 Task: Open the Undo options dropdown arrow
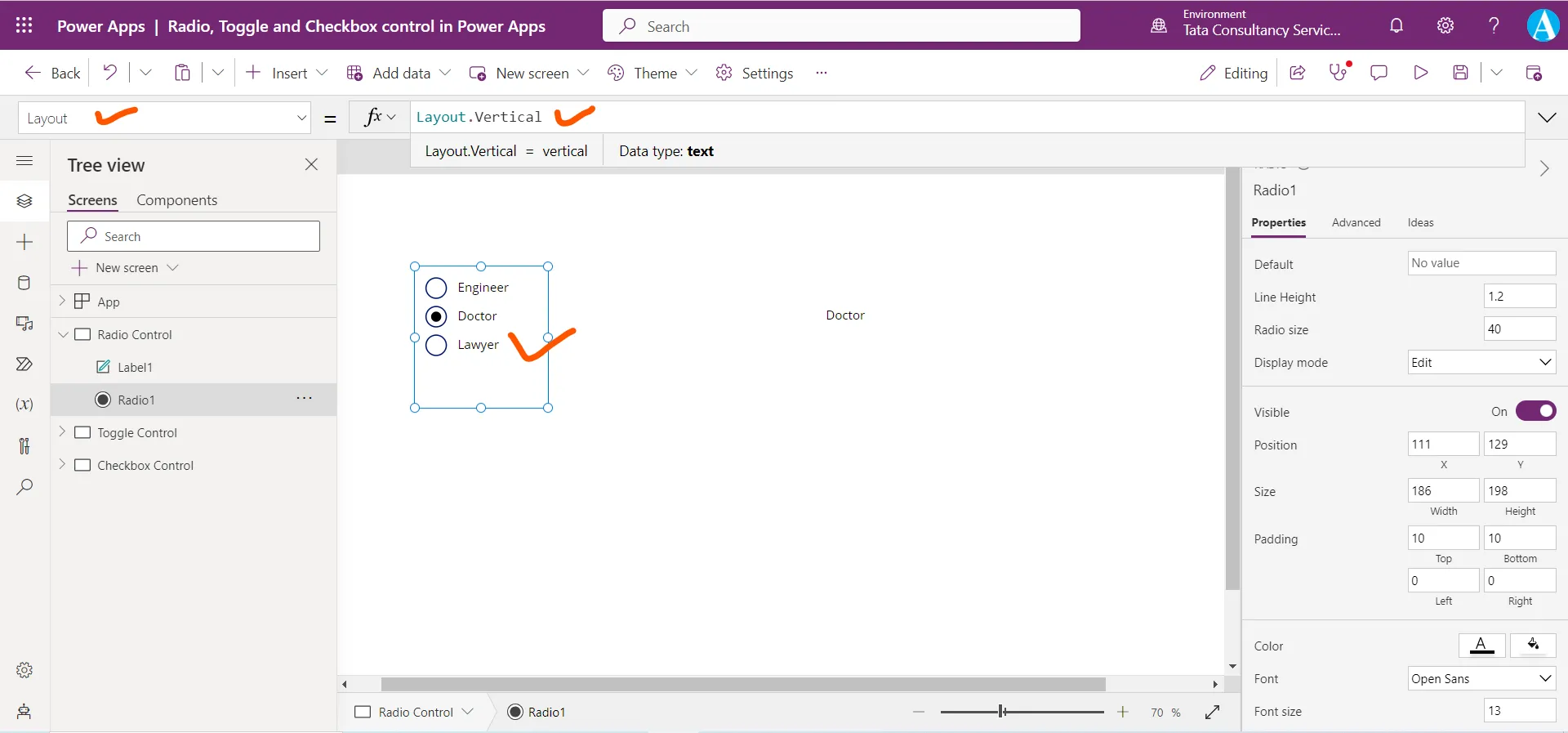145,73
